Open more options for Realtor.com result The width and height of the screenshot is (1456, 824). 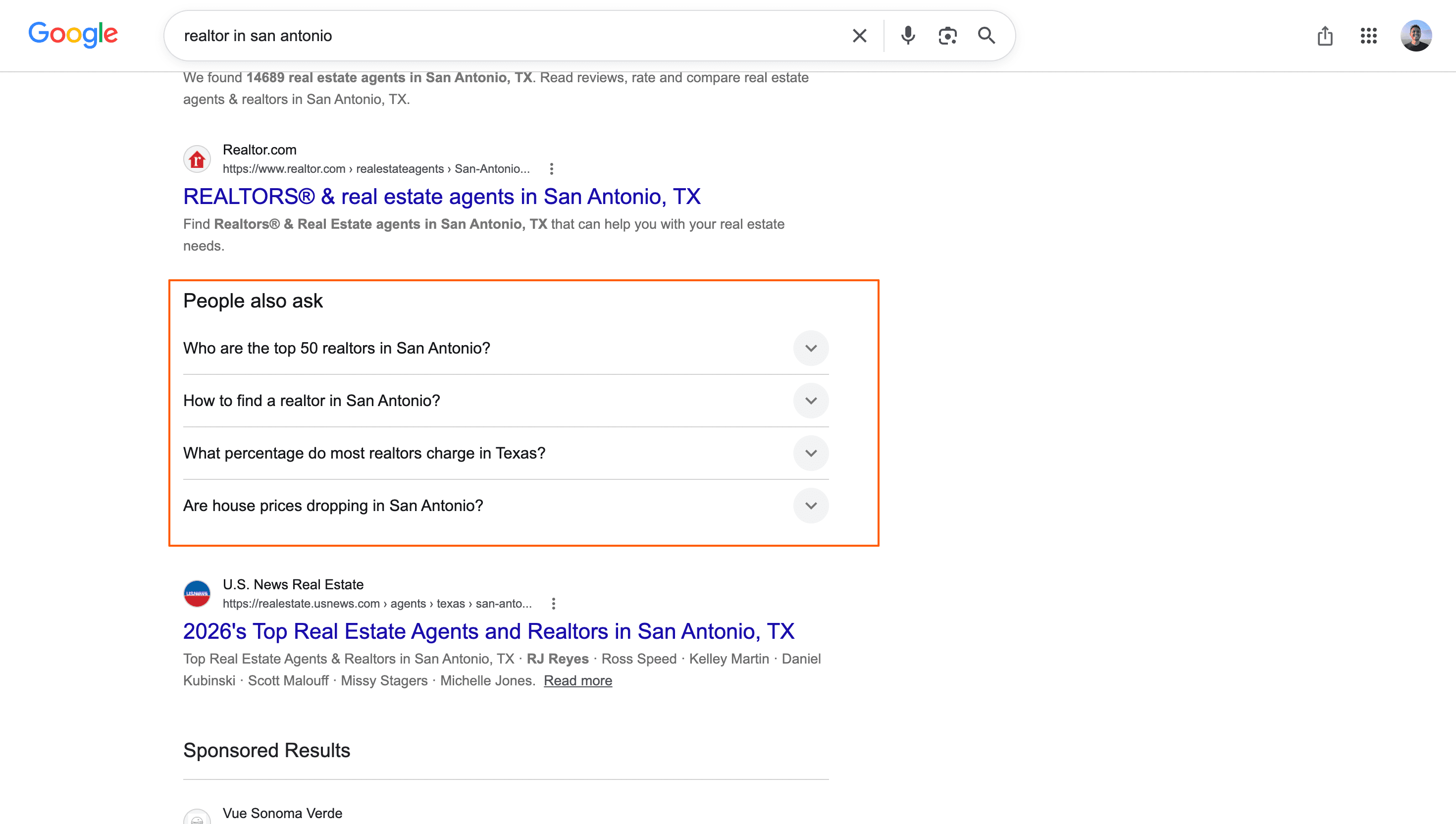(x=551, y=169)
